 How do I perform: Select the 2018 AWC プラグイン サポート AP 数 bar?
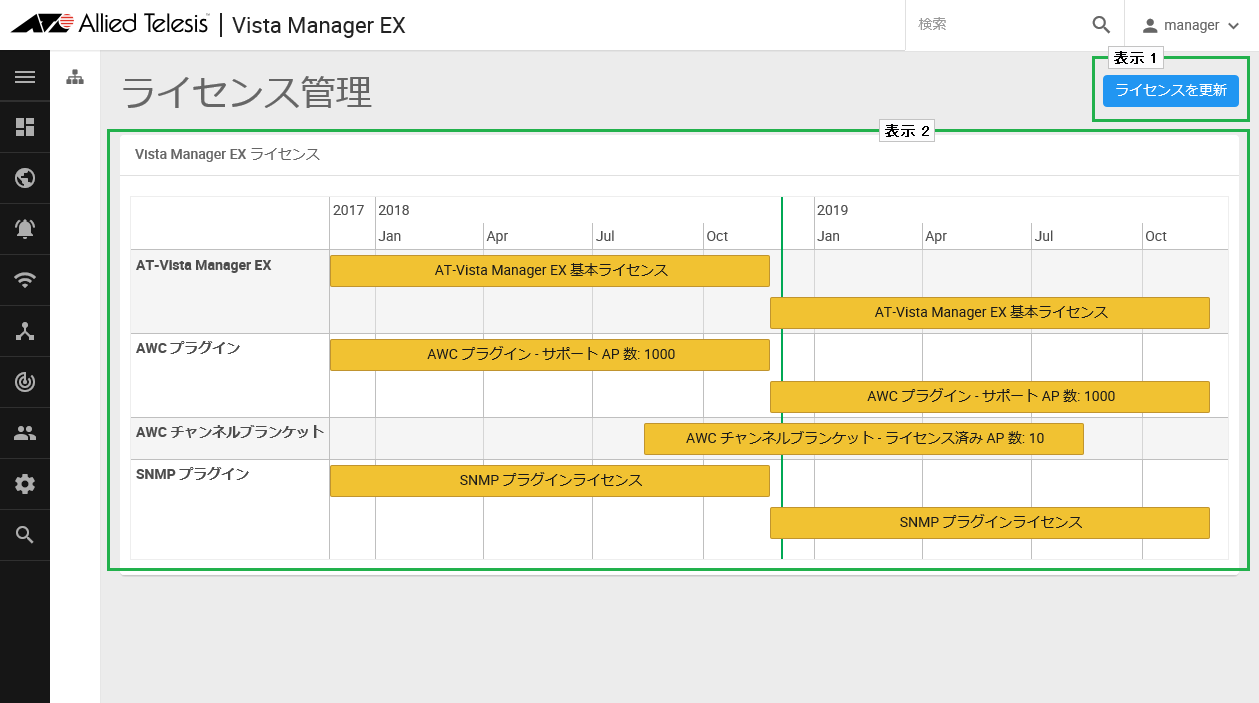click(550, 355)
